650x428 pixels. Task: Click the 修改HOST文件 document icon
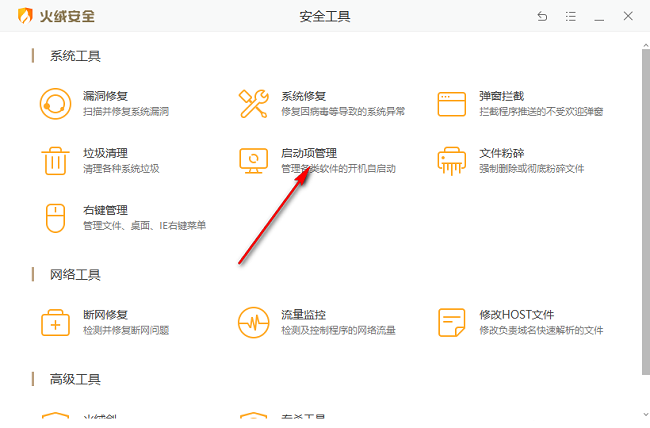[x=453, y=322]
